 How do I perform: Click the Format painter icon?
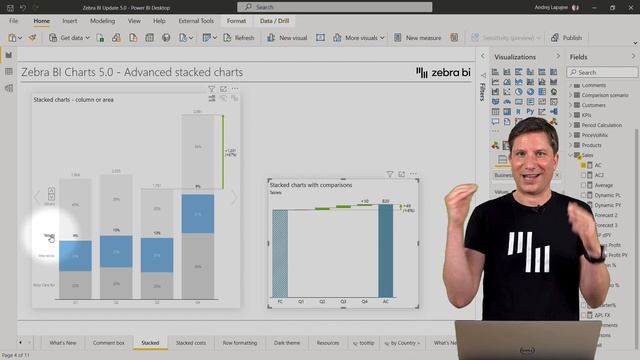click(32, 38)
